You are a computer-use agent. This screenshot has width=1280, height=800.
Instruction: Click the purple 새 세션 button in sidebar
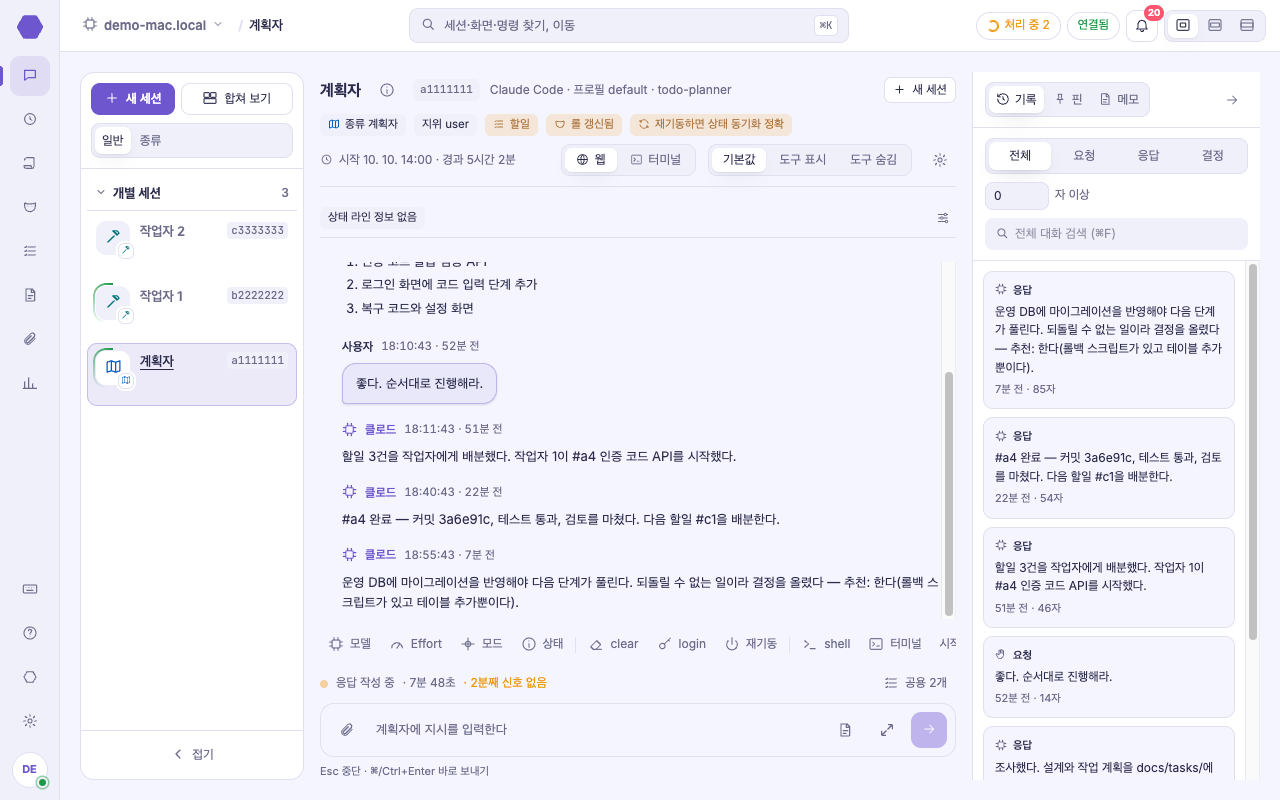coord(133,99)
